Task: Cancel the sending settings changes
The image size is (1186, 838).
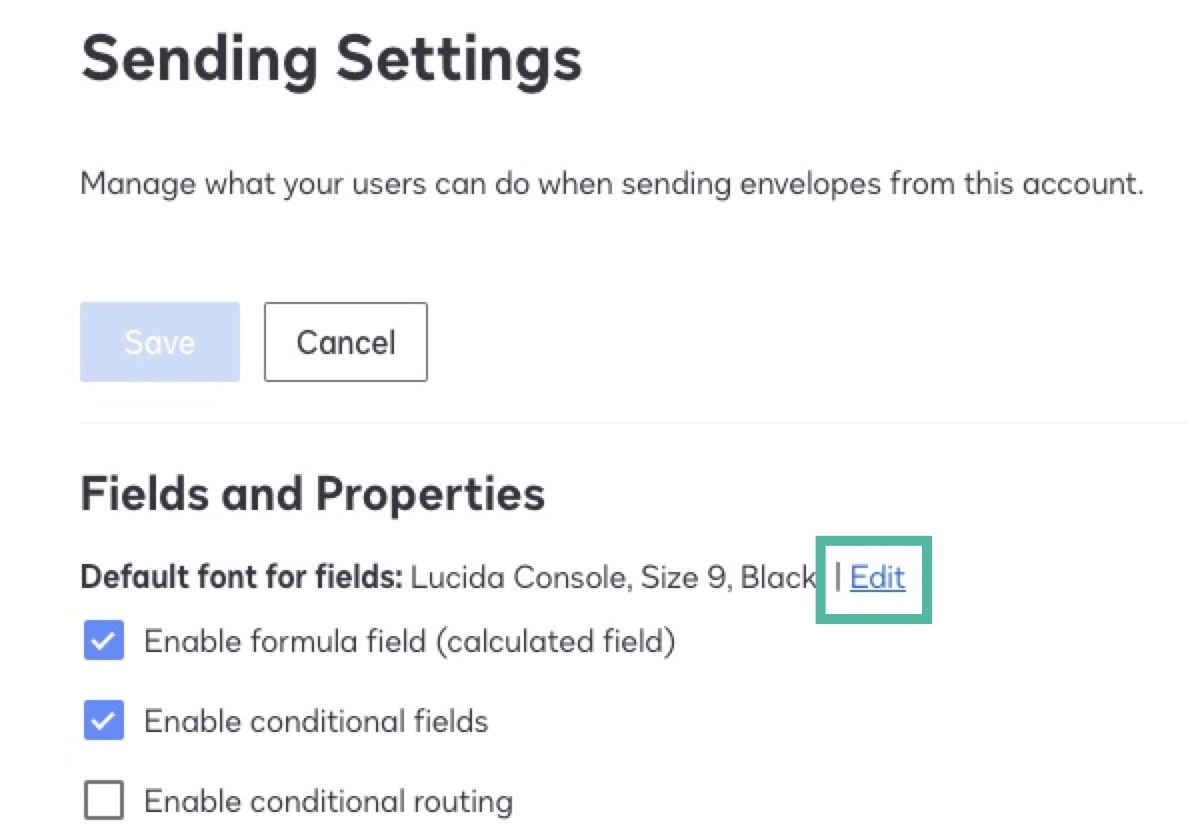Action: 345,342
